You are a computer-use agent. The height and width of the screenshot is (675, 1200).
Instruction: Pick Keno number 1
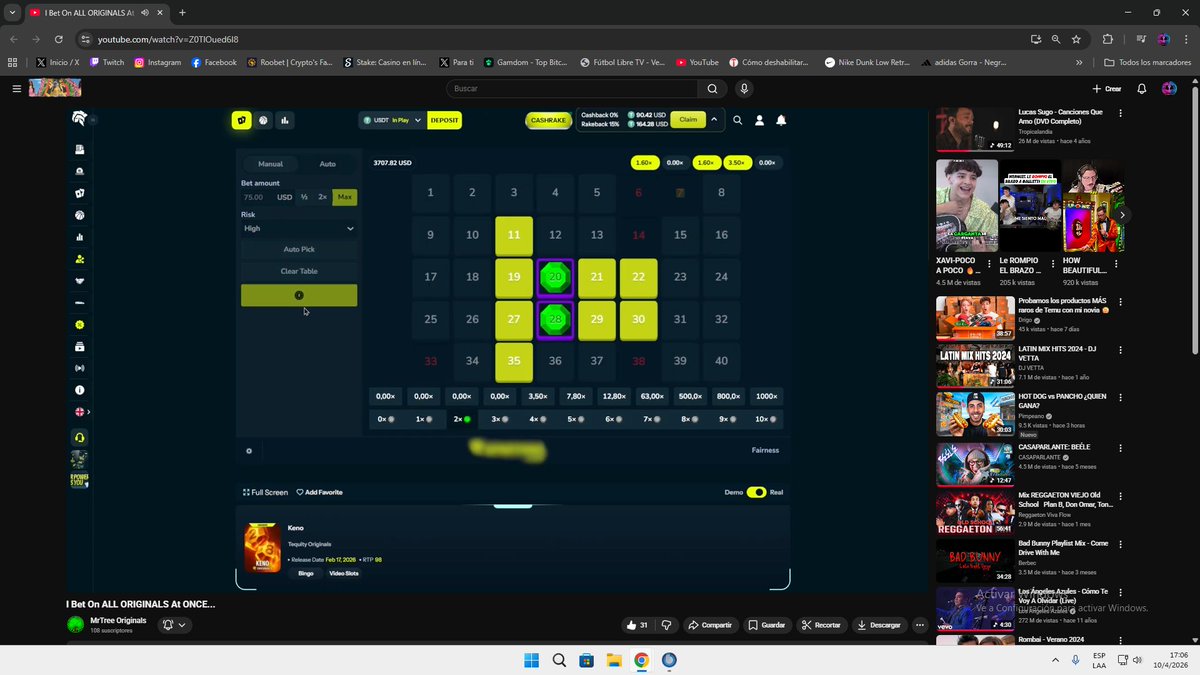pyautogui.click(x=431, y=193)
